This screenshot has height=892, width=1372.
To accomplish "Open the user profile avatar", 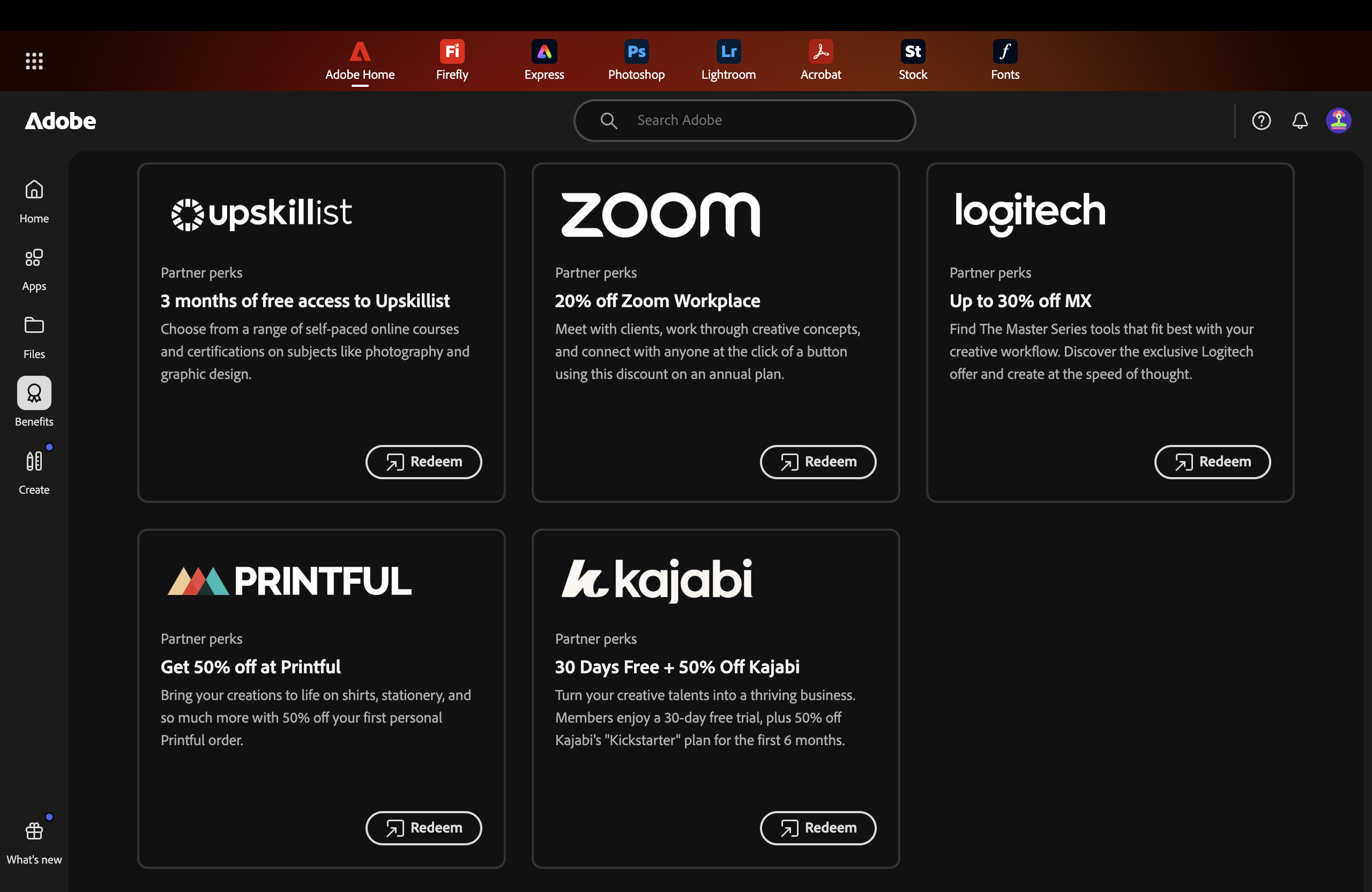I will point(1338,121).
